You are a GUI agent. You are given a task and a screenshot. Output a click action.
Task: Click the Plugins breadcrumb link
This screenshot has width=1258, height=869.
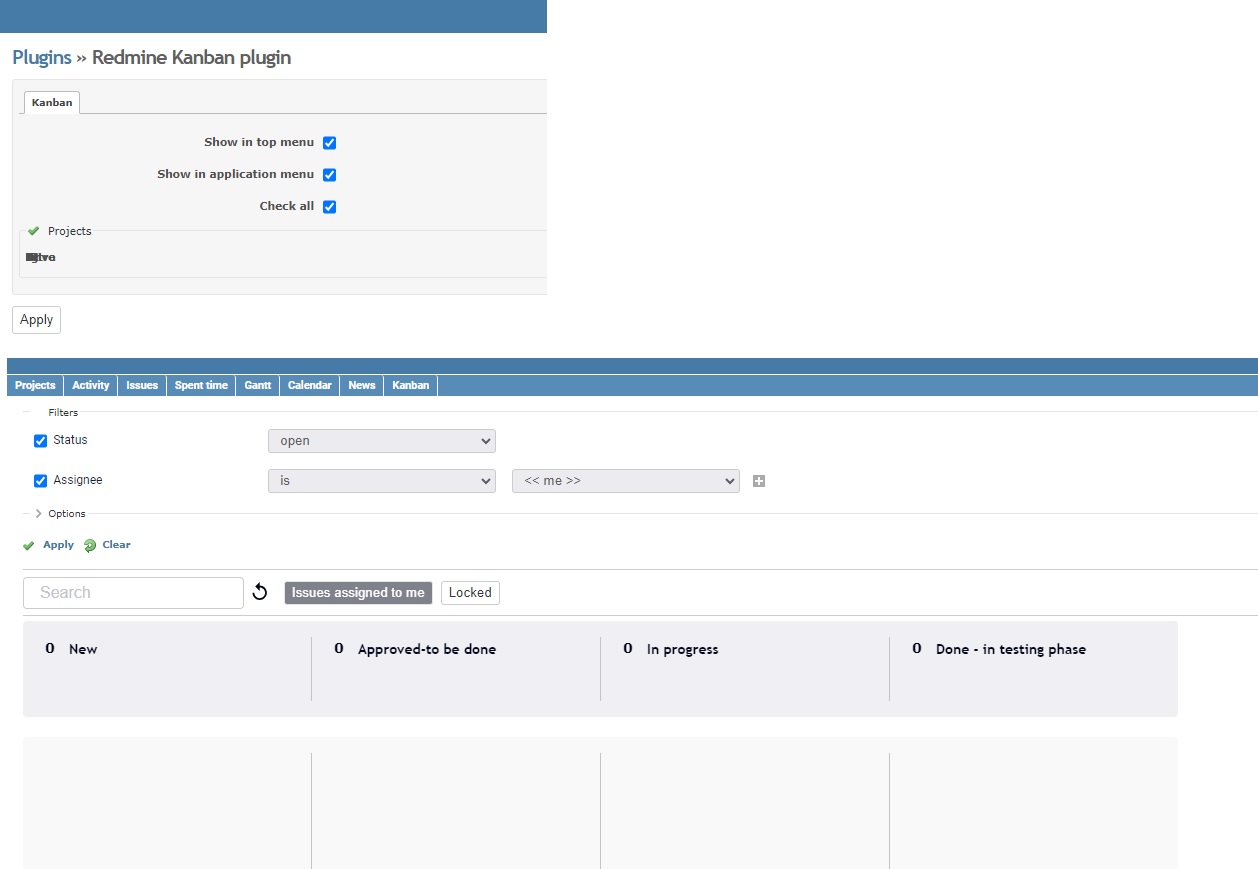point(42,57)
